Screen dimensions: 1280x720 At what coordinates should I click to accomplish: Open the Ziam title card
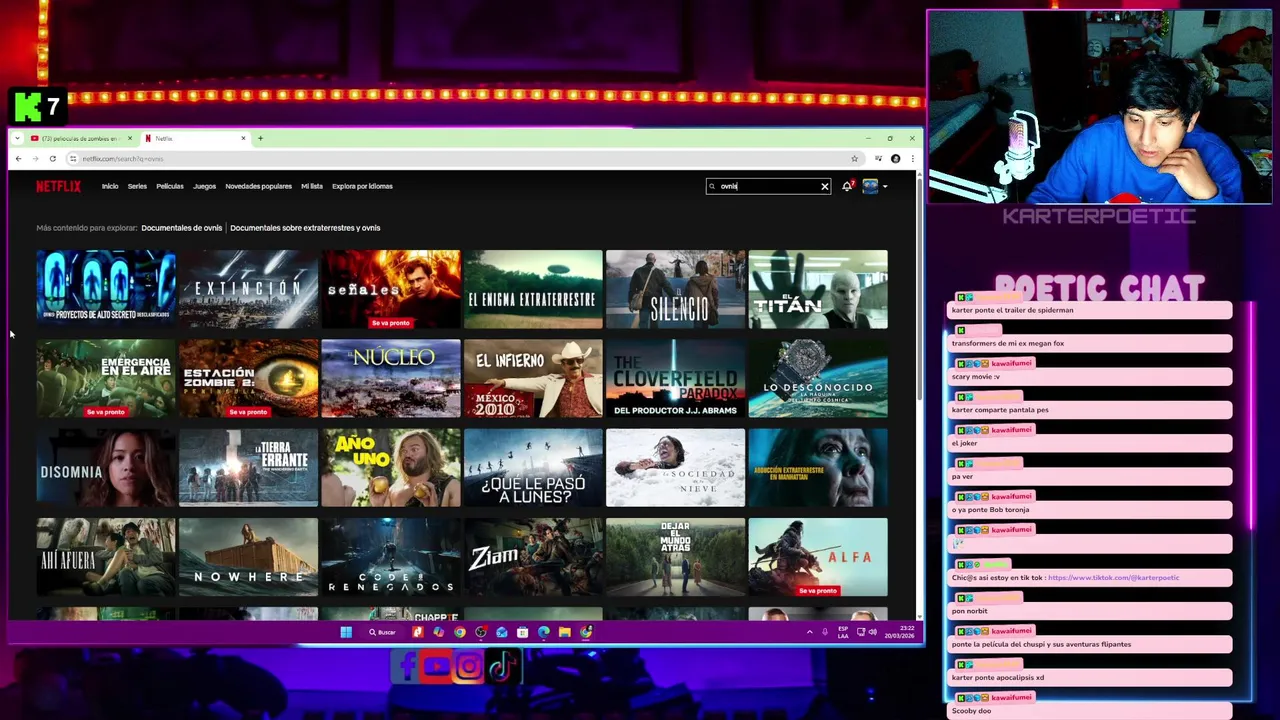(x=533, y=557)
